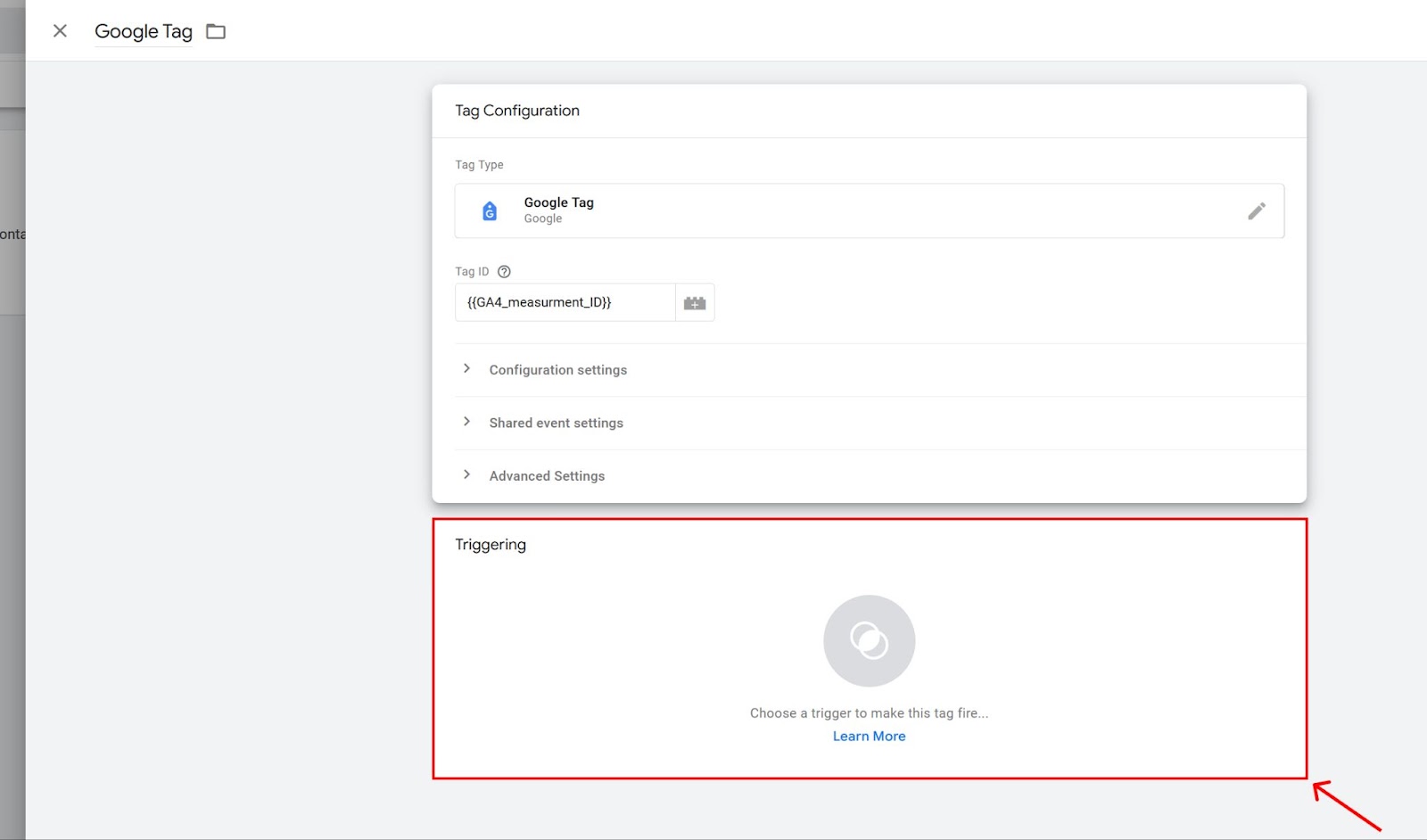Open Tag ID help question mark icon
Screen dimensions: 1427x840
504,272
